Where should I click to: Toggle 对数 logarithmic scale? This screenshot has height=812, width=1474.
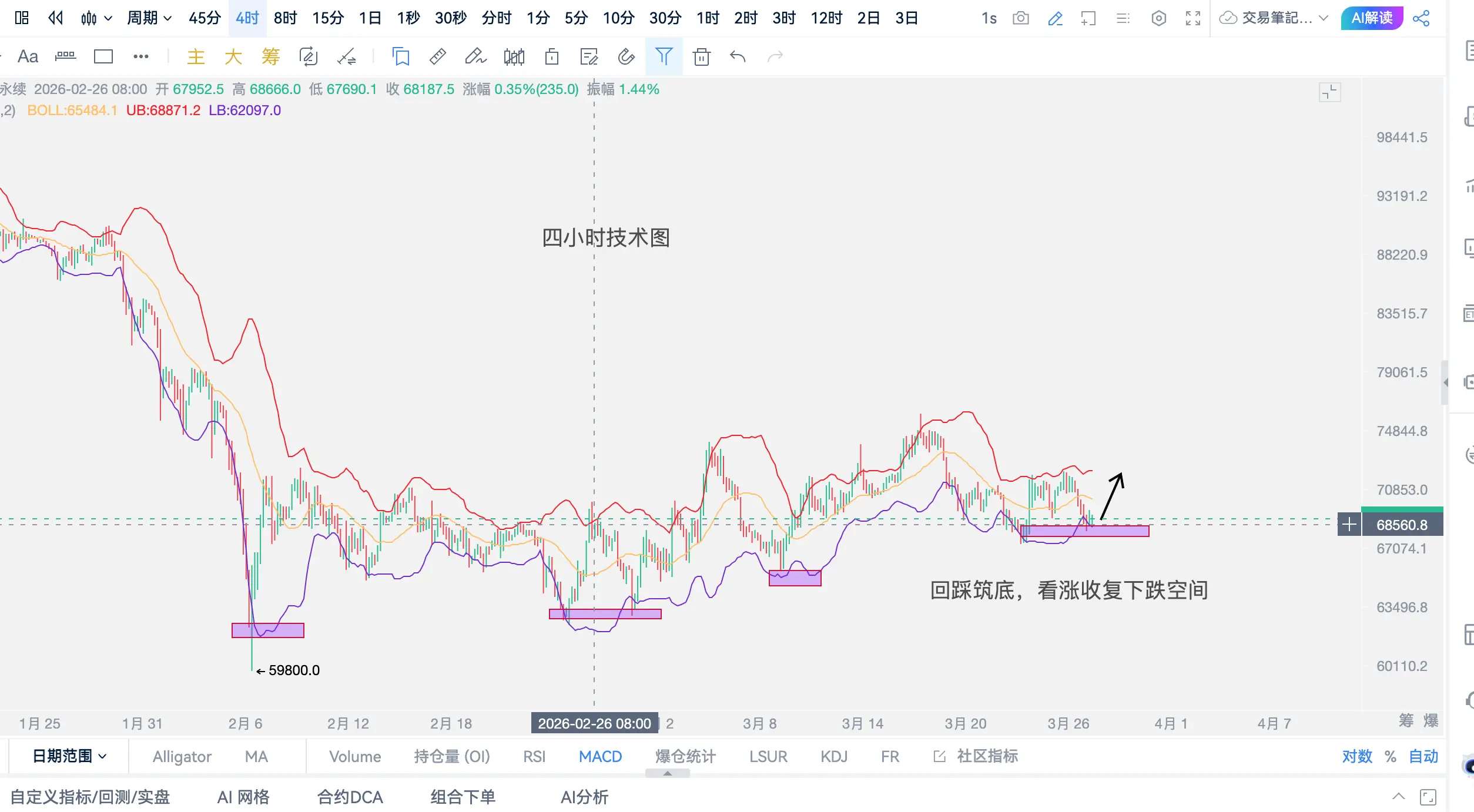point(1357,756)
